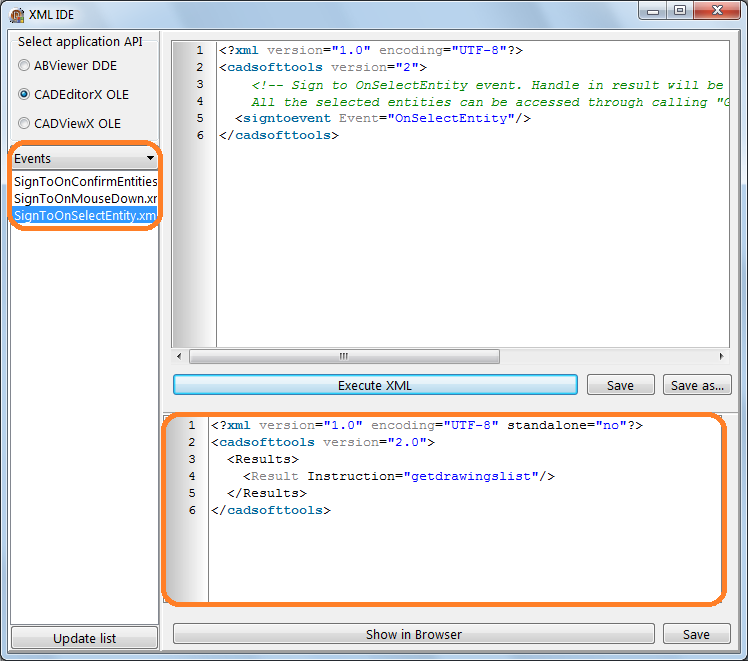Screen dimensions: 748x661
Task: Click Save next to Execute XML
Action: [x=620, y=385]
